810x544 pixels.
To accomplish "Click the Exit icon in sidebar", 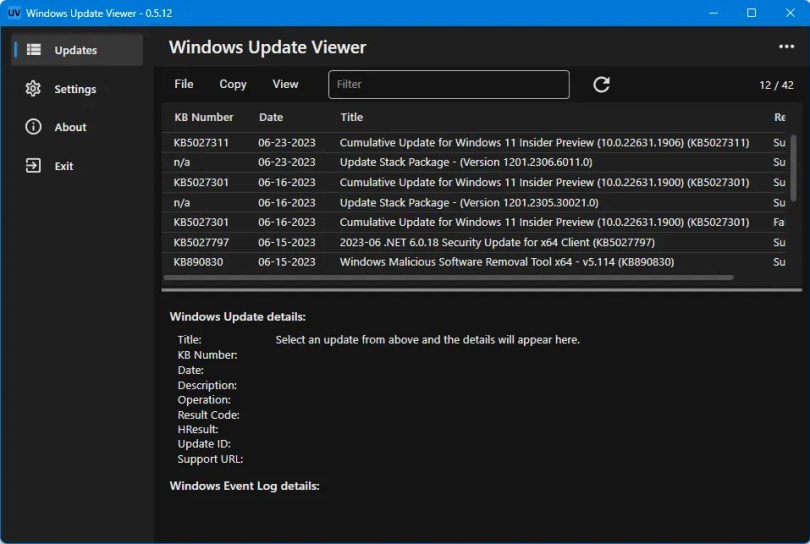I will pyautogui.click(x=33, y=166).
